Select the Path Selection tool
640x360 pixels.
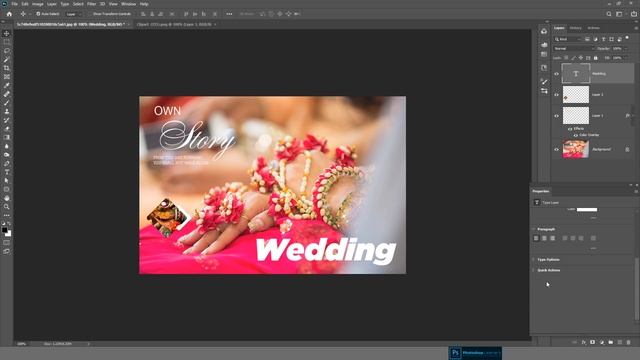pyautogui.click(x=7, y=180)
